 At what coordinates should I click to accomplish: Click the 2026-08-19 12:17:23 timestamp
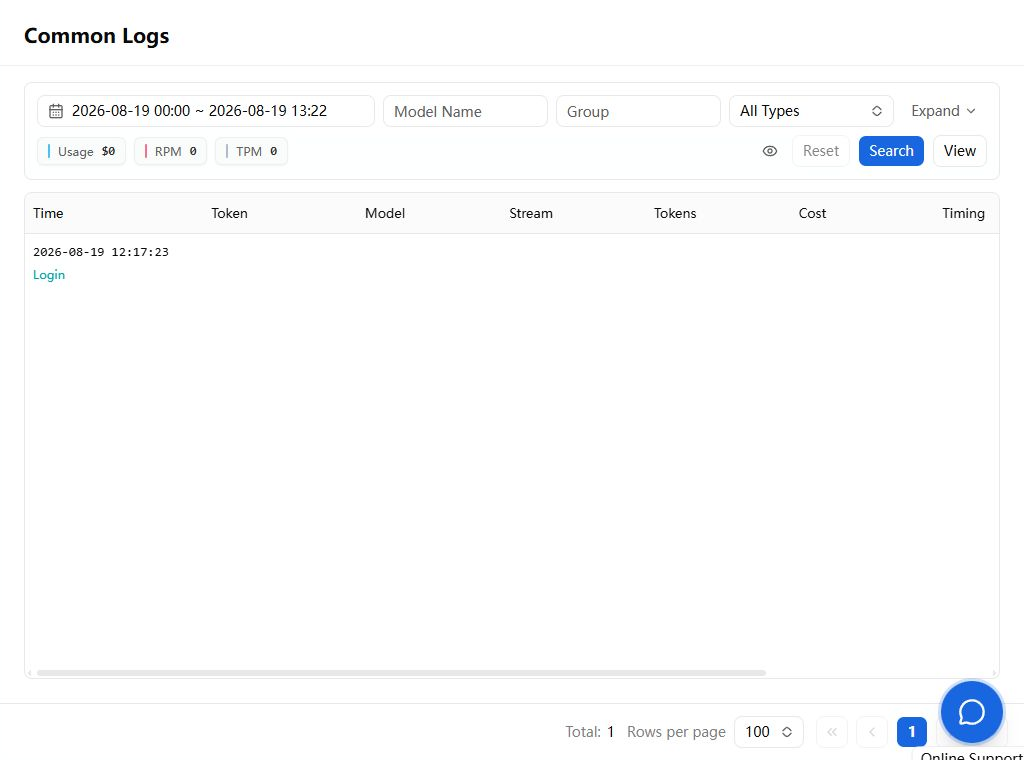click(101, 252)
